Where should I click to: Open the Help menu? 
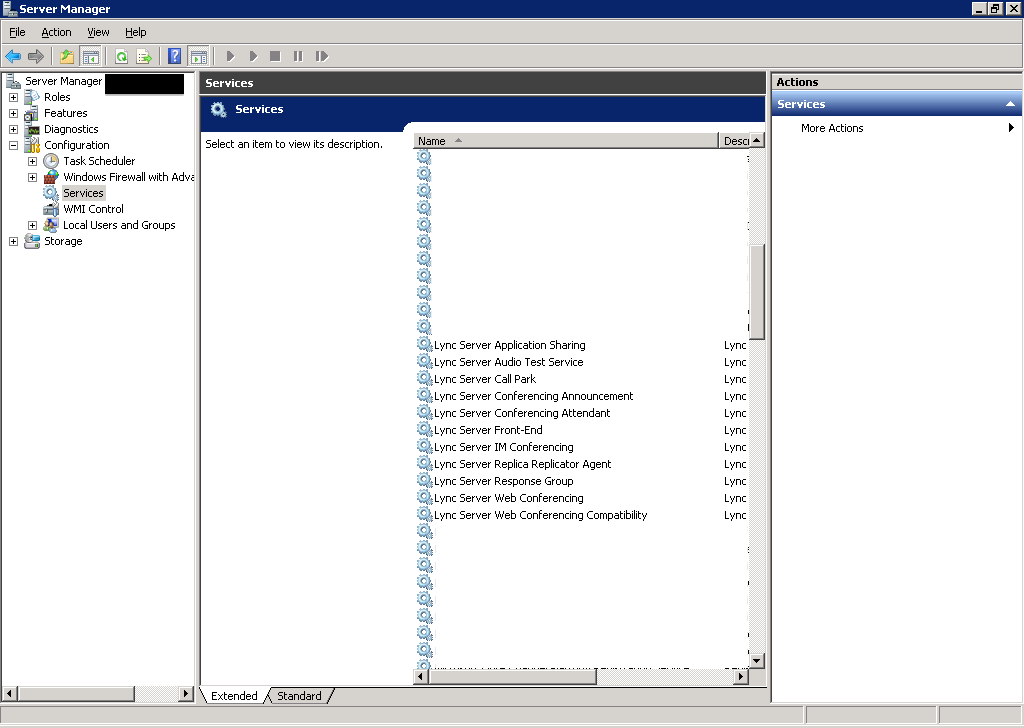click(135, 32)
